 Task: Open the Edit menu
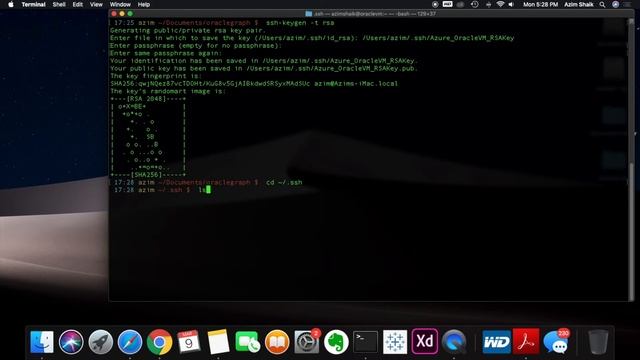point(78,4)
